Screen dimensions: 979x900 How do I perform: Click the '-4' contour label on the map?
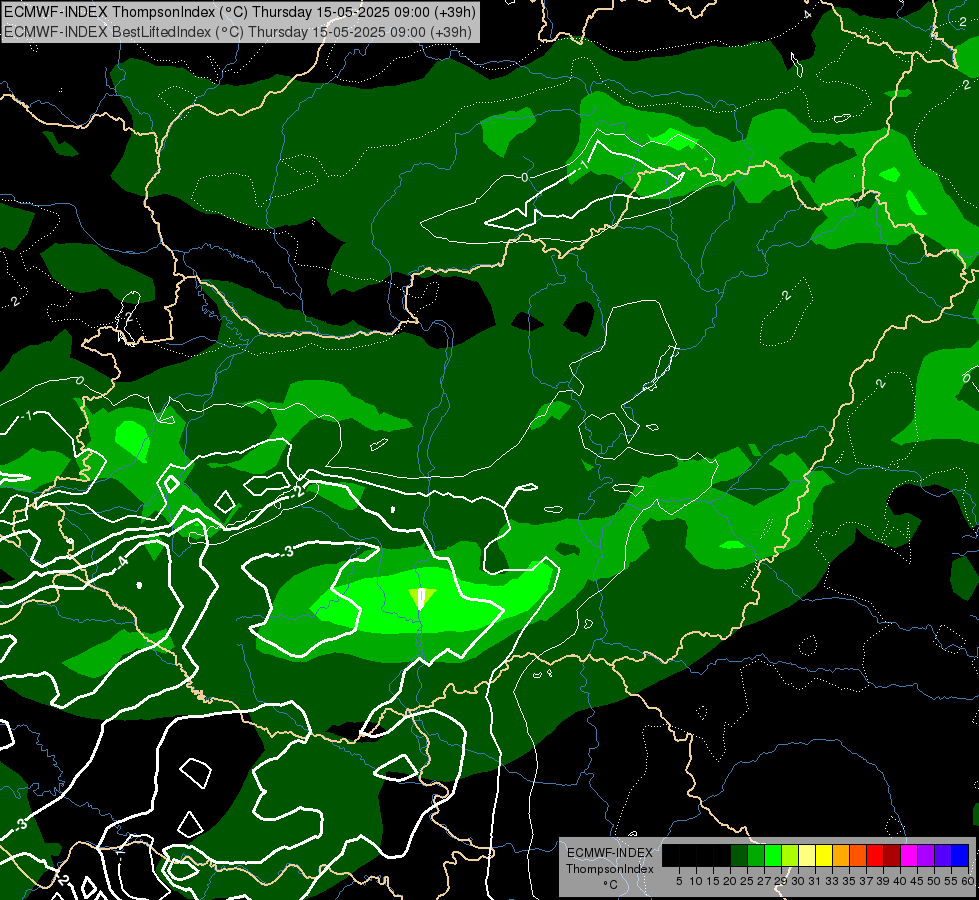click(x=122, y=561)
